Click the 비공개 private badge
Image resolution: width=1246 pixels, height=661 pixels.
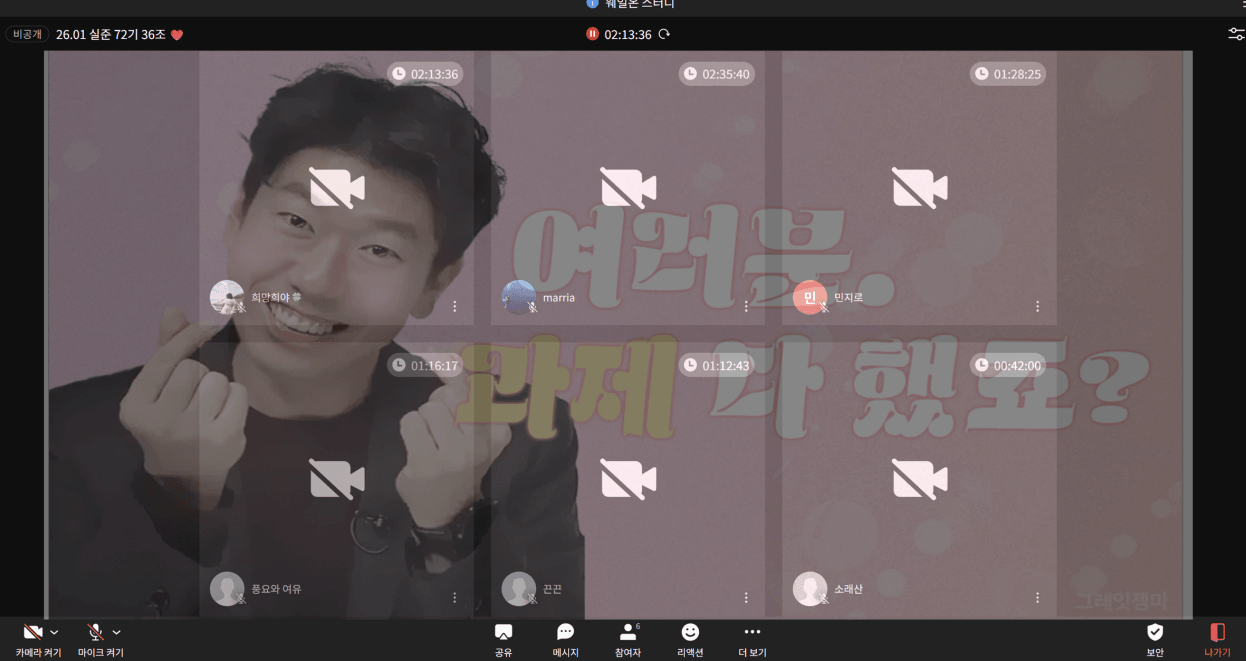27,34
